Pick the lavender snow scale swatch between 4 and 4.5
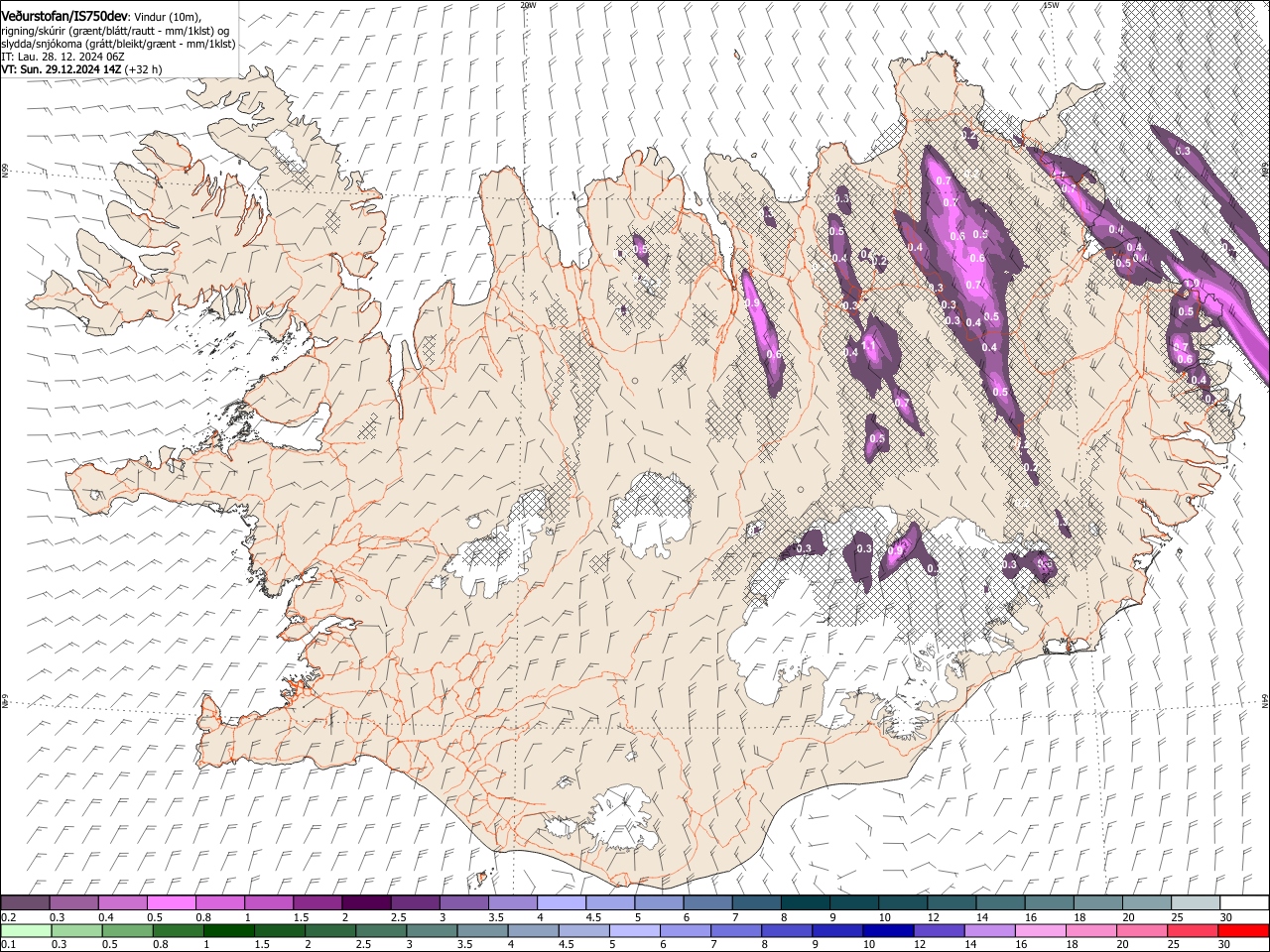Screen dimensions: 1270x952 tap(562, 902)
